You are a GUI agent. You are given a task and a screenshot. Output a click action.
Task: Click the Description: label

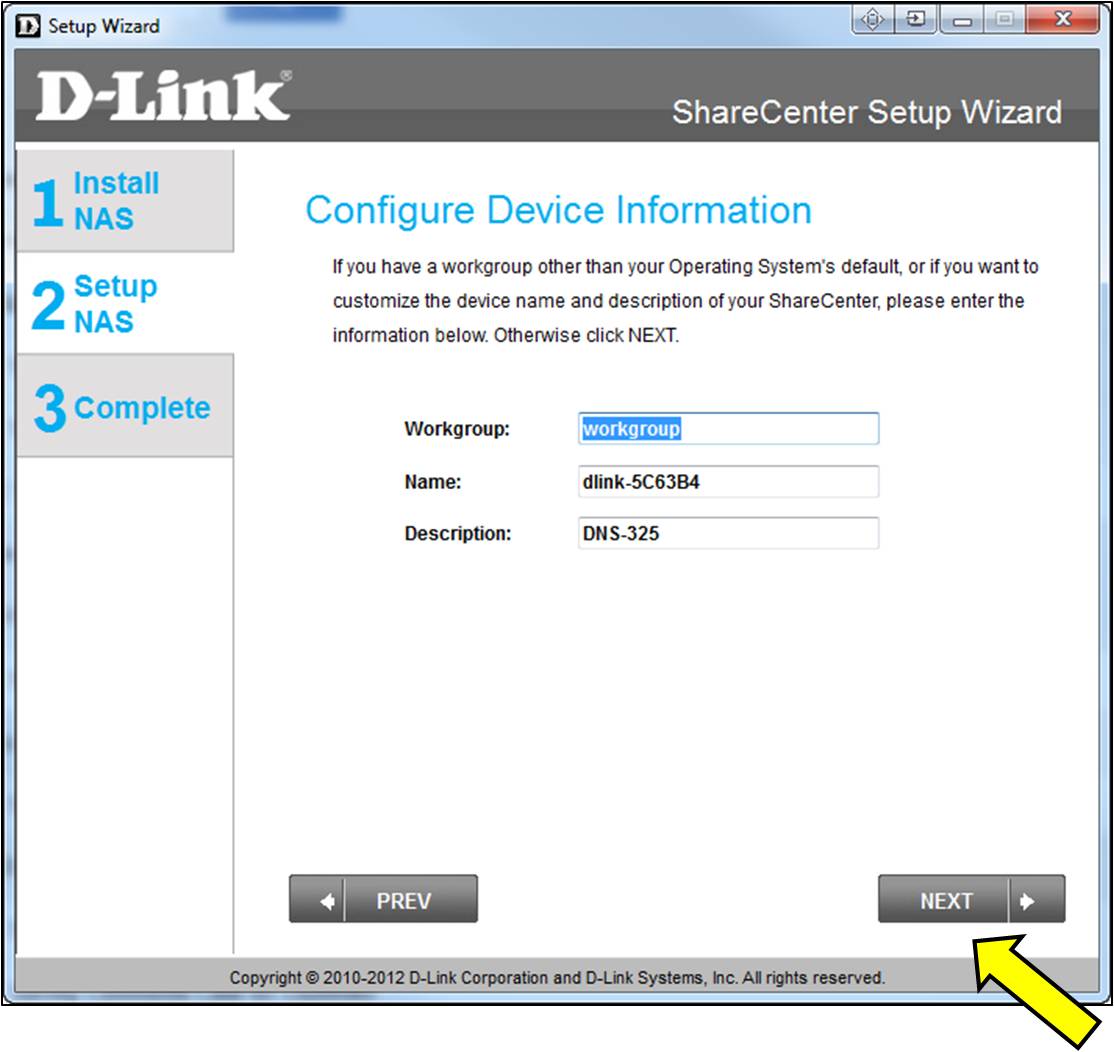coord(458,533)
